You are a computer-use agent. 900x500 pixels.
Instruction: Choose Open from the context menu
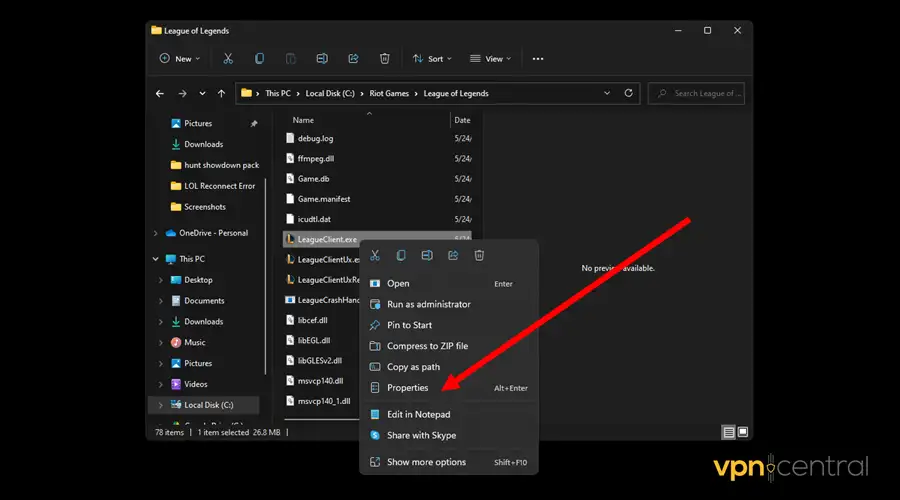coord(449,284)
